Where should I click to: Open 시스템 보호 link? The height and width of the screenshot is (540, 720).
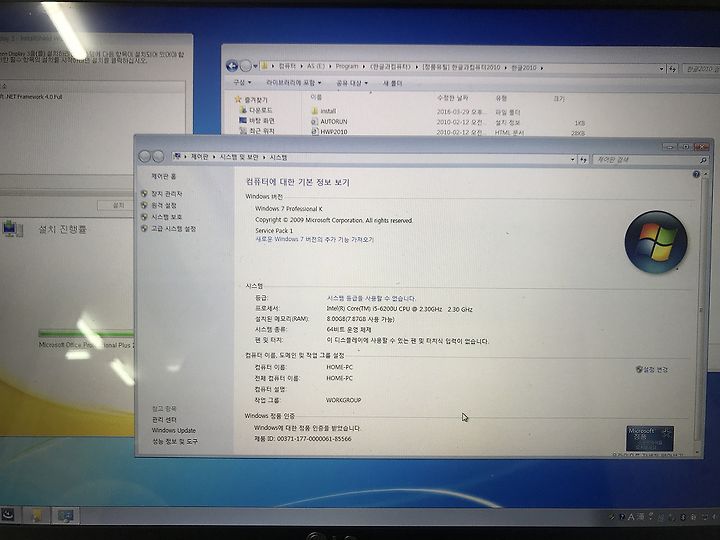(x=167, y=217)
